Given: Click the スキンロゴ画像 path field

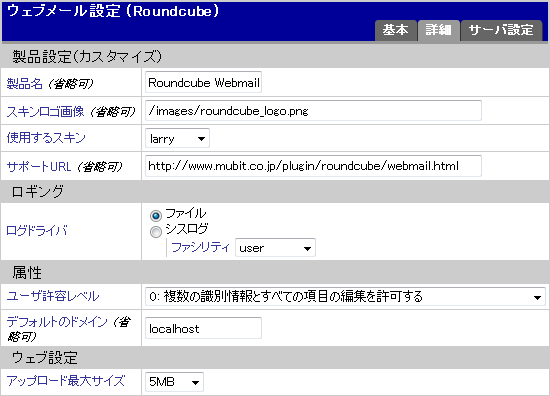Looking at the screenshot, I should coord(313,111).
